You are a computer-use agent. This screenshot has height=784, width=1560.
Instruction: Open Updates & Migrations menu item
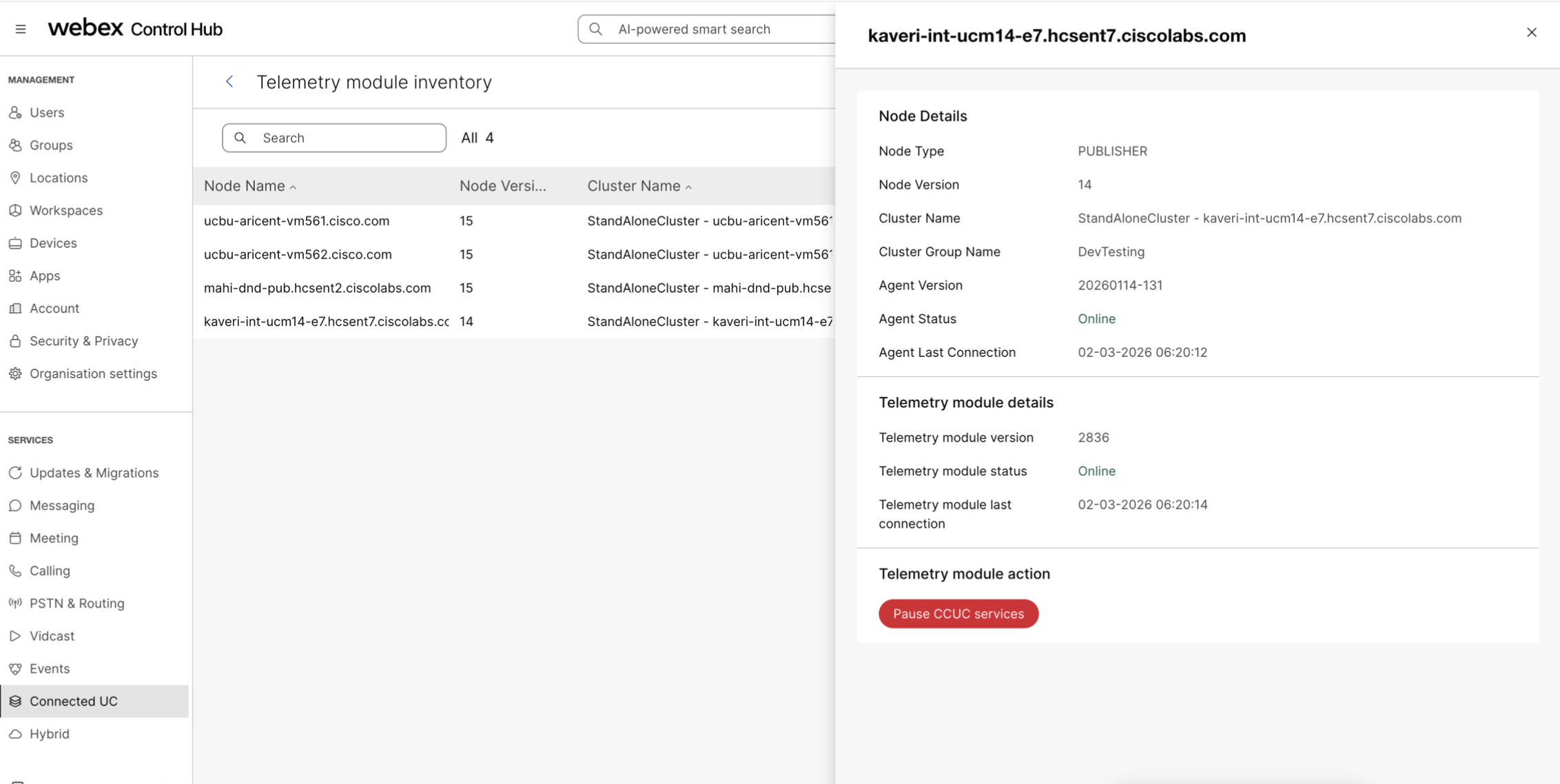point(94,473)
